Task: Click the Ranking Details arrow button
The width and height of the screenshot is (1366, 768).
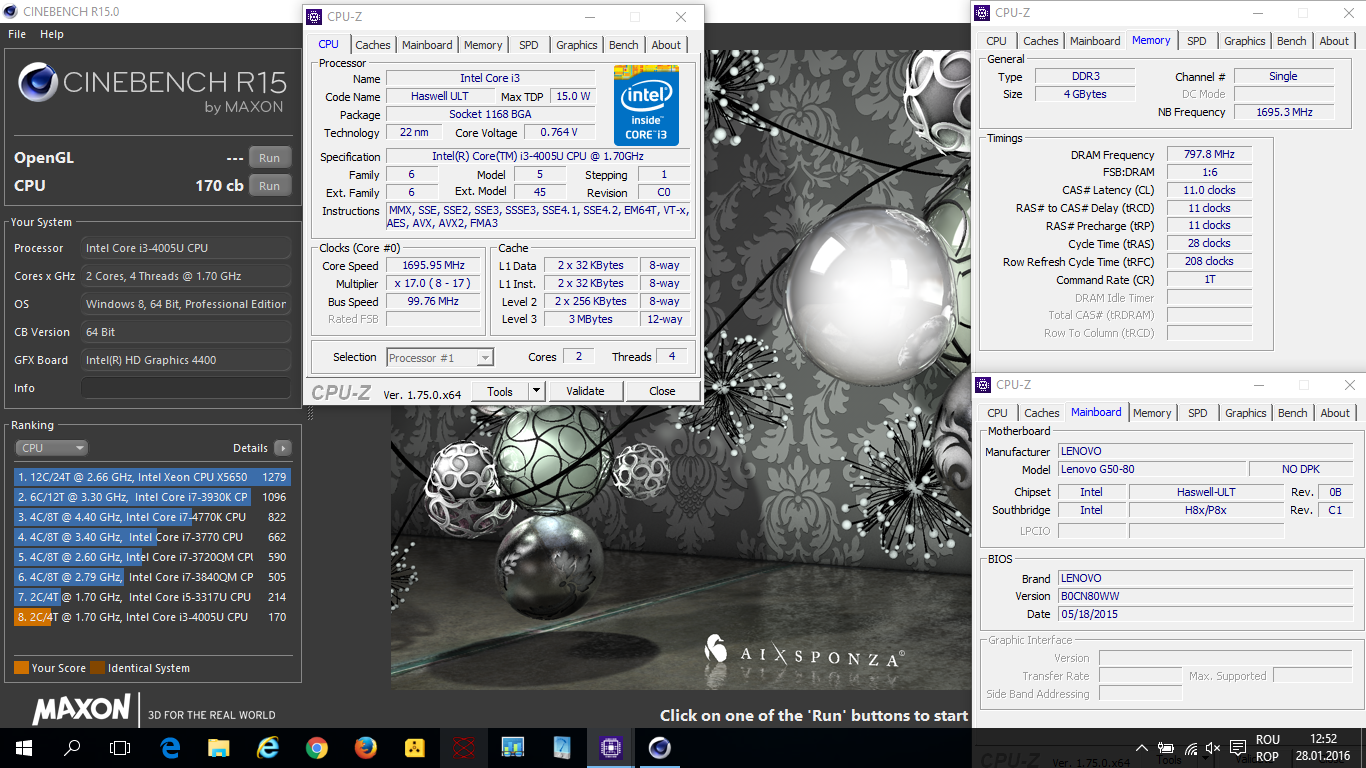Action: click(283, 448)
